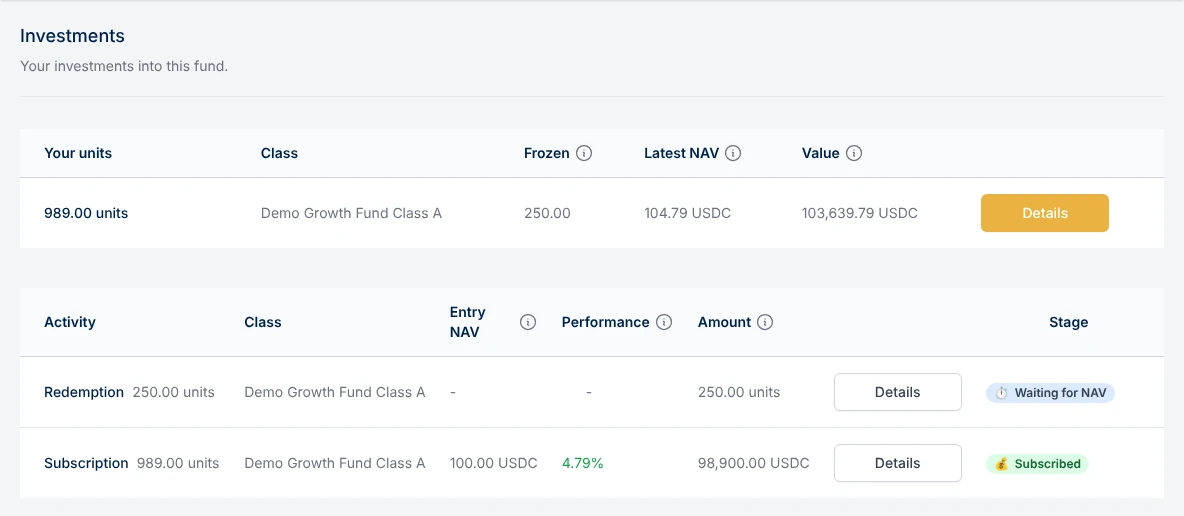
Task: Click the Value column header label
Action: tap(821, 153)
